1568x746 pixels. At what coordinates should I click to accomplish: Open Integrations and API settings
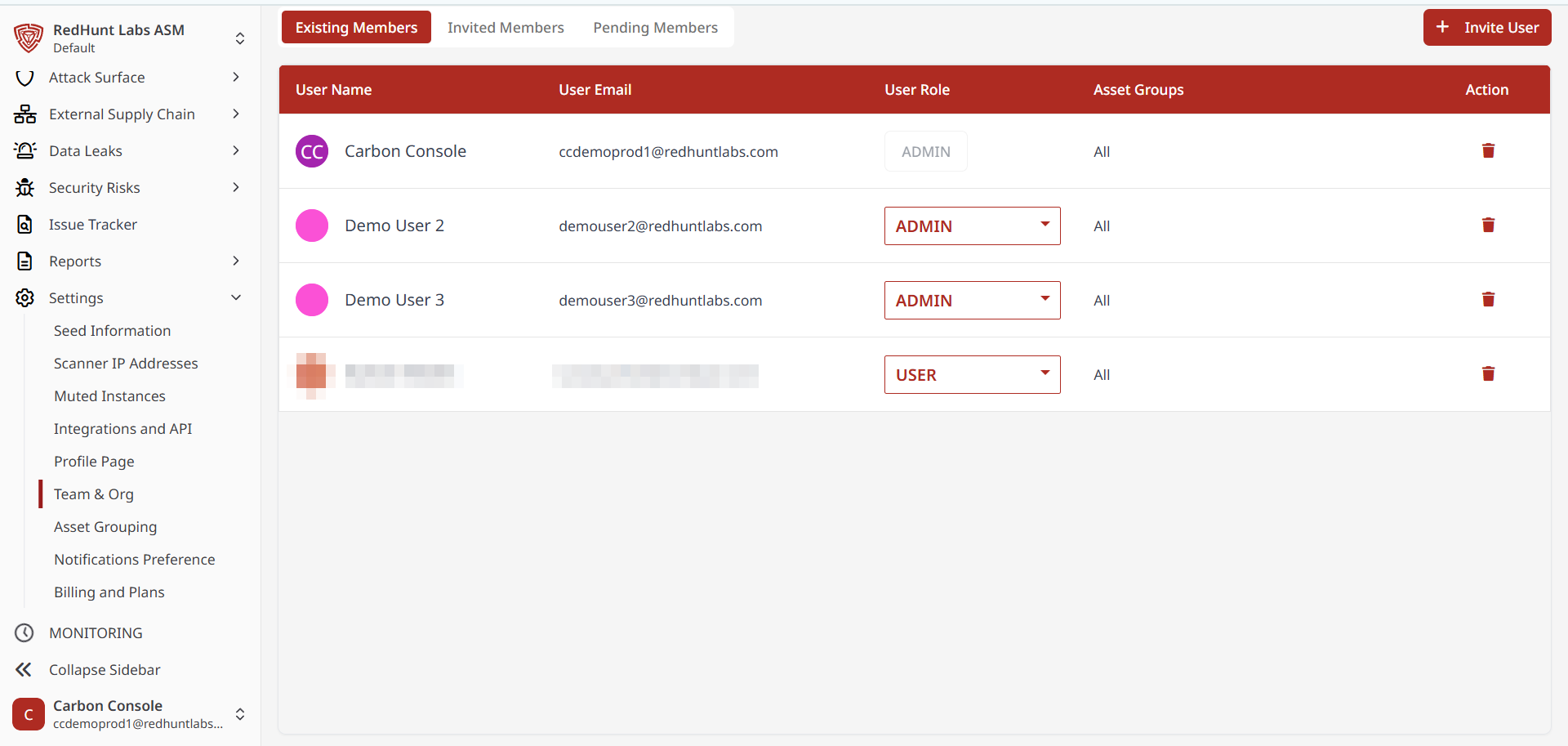(122, 429)
